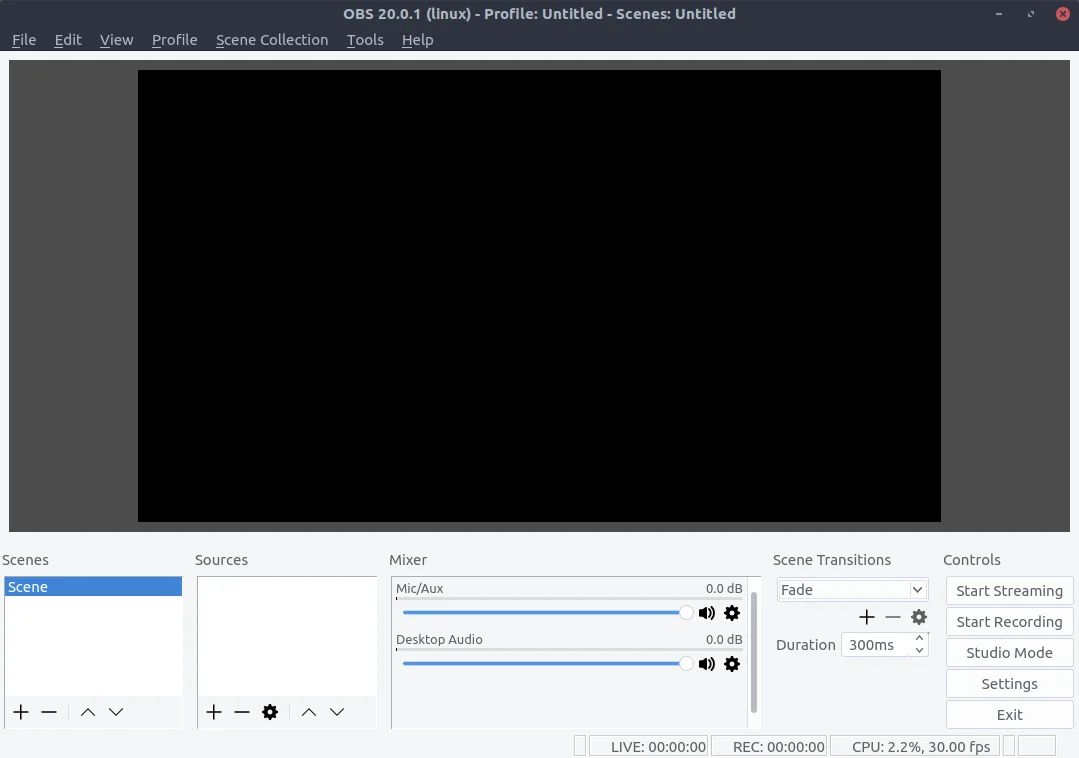
Task: Open source properties gear icon
Action: click(270, 712)
